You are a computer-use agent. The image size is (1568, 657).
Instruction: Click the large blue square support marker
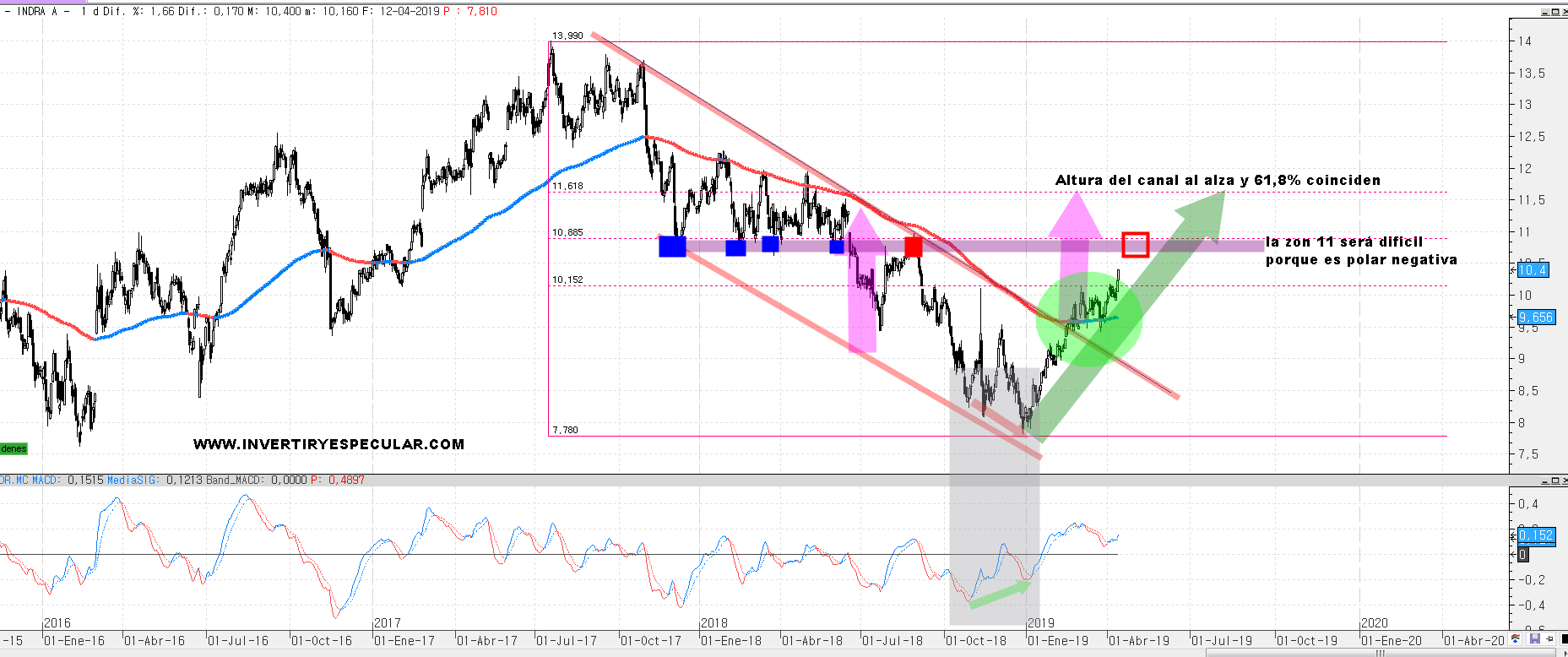pyautogui.click(x=672, y=247)
